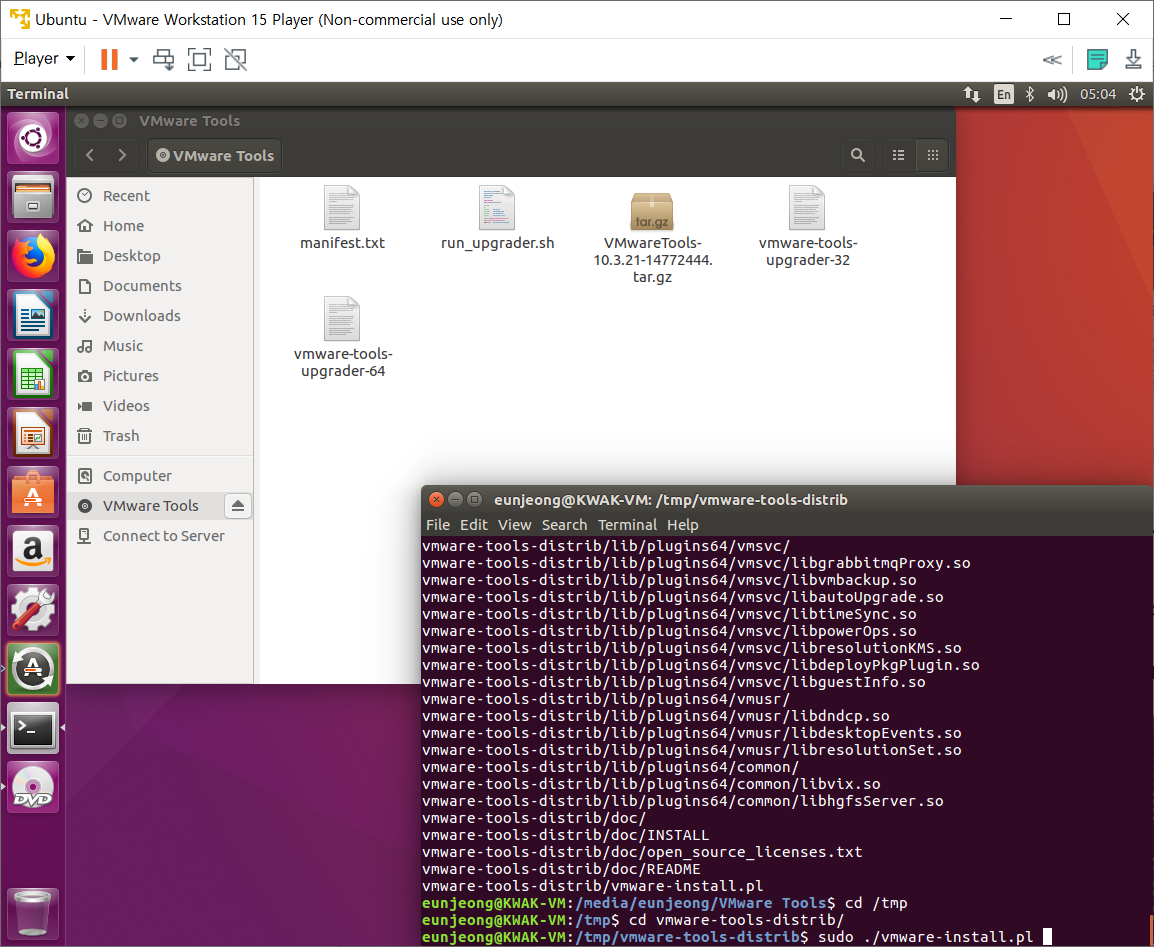Select VMwareTools-10.3.21 tar.gz archive
Viewport: 1154px width, 947px height.
pos(653,237)
